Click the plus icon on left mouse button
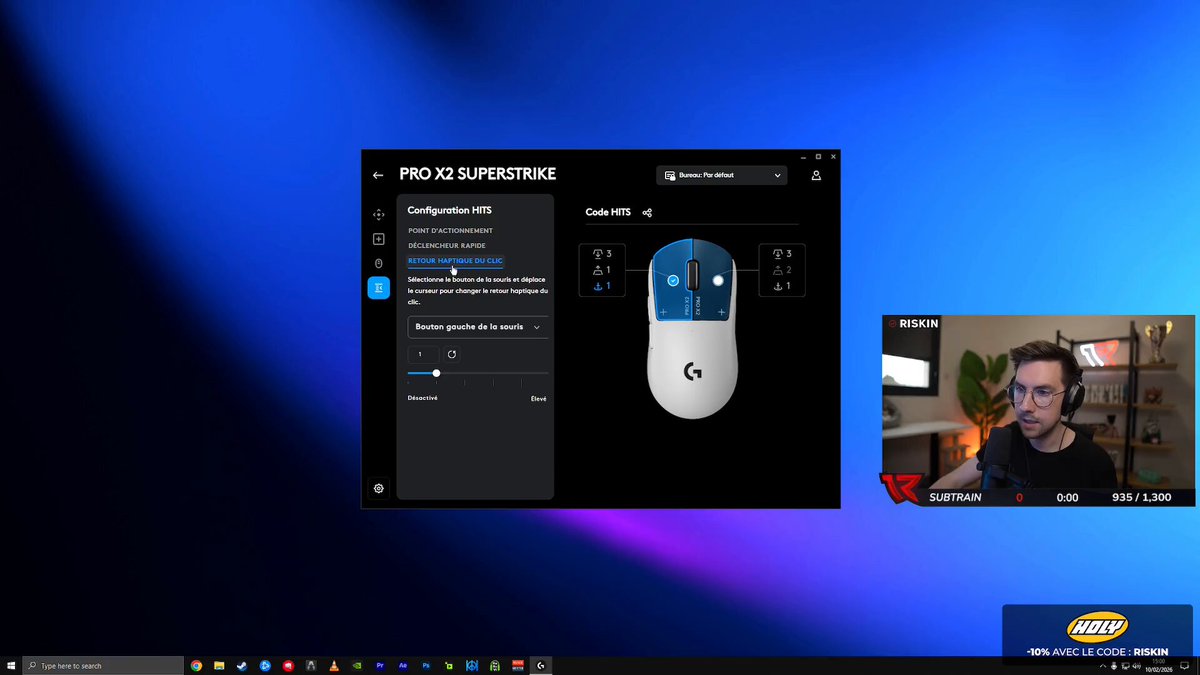The image size is (1200, 675). point(663,312)
